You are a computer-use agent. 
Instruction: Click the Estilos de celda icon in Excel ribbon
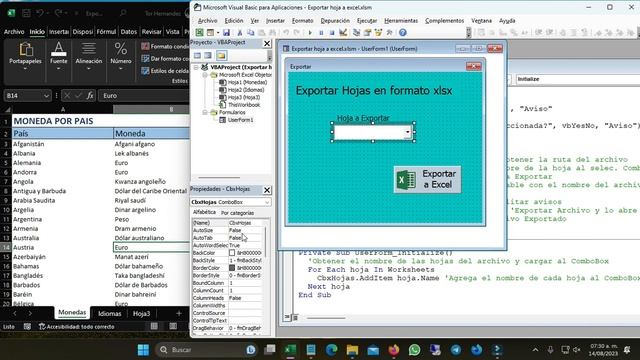click(145, 71)
